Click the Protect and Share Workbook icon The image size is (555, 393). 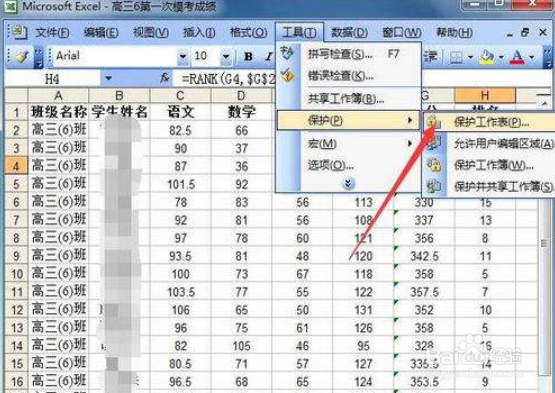(x=434, y=186)
